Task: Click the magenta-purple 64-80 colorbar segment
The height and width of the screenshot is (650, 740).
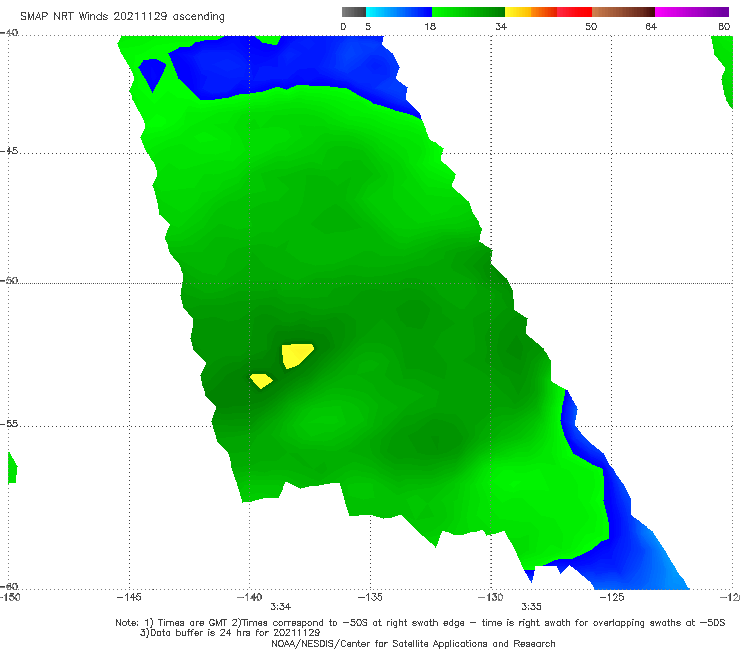Action: coord(692,12)
